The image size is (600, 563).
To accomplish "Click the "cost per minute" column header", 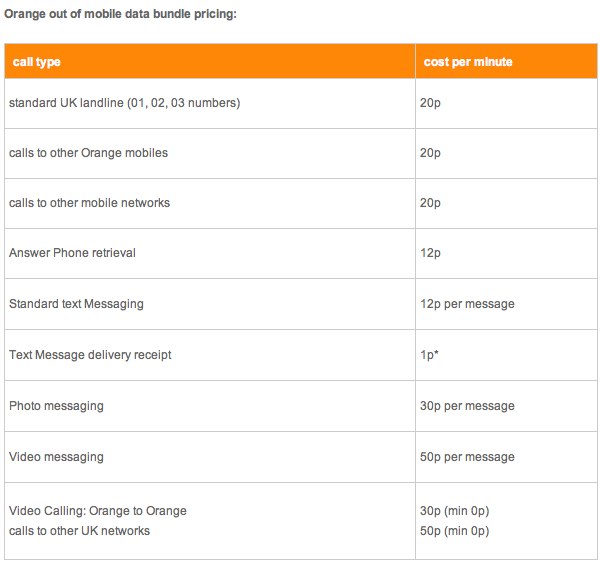I will tap(468, 62).
